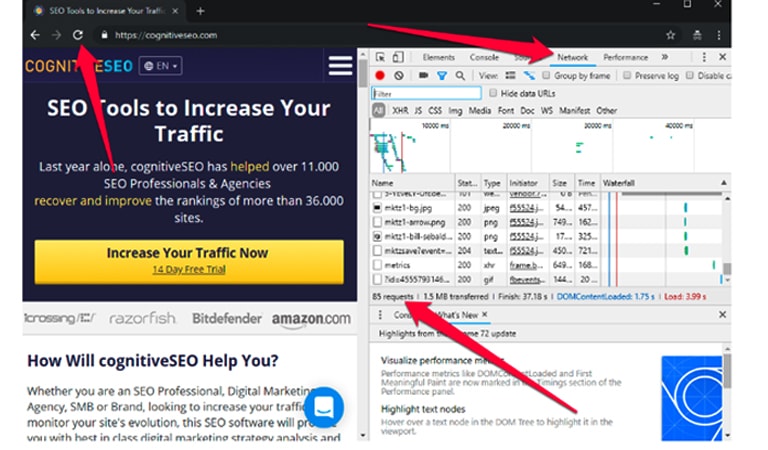The width and height of the screenshot is (768, 450).
Task: Open DevTools customize three-dot menu
Action: coord(704,57)
